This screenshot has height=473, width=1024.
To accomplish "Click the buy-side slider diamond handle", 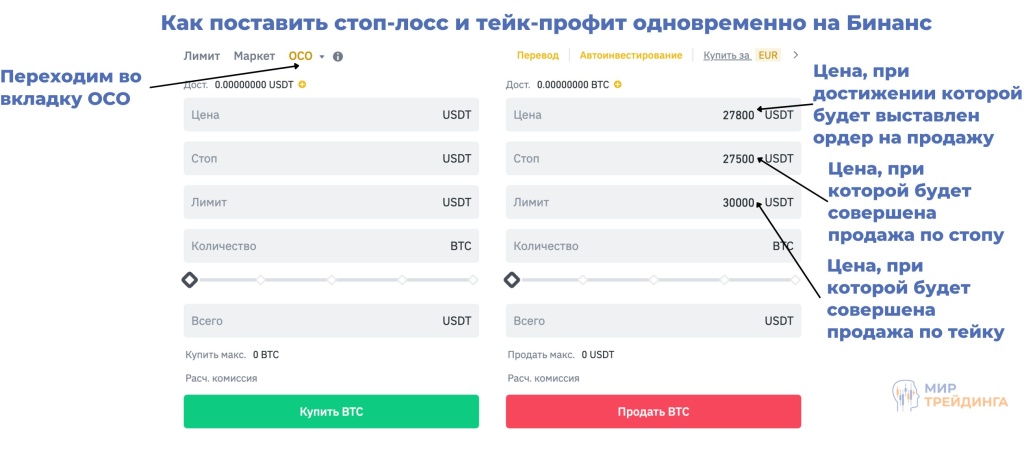I will pos(190,280).
